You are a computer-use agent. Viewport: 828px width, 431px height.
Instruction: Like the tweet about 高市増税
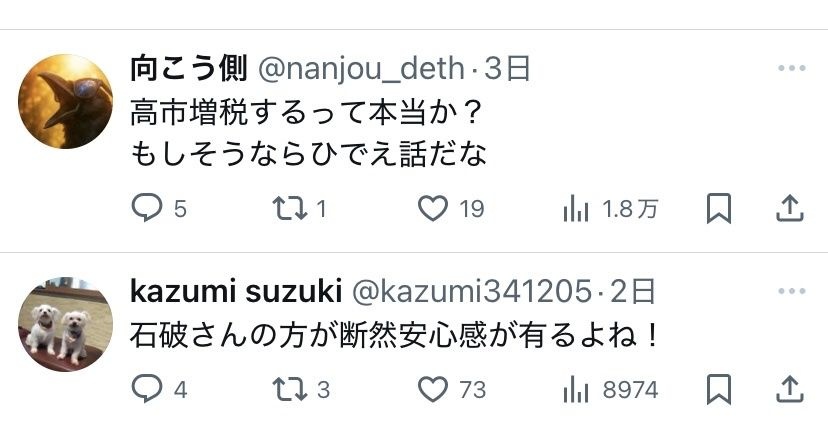432,208
